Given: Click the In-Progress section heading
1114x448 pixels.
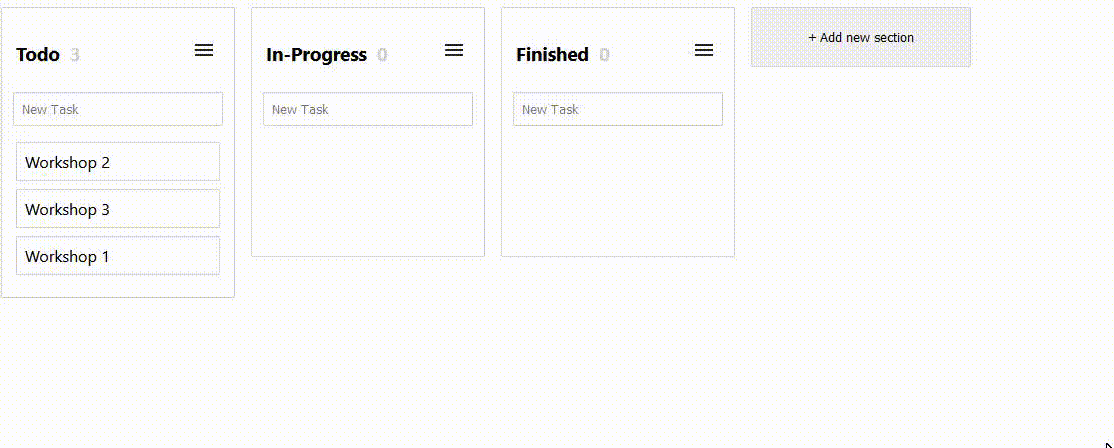Looking at the screenshot, I should click(x=316, y=55).
